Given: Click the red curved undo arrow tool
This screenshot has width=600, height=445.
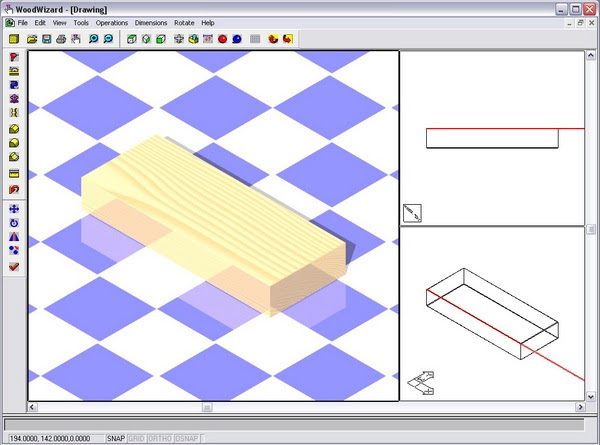Looking at the screenshot, I should [14, 189].
